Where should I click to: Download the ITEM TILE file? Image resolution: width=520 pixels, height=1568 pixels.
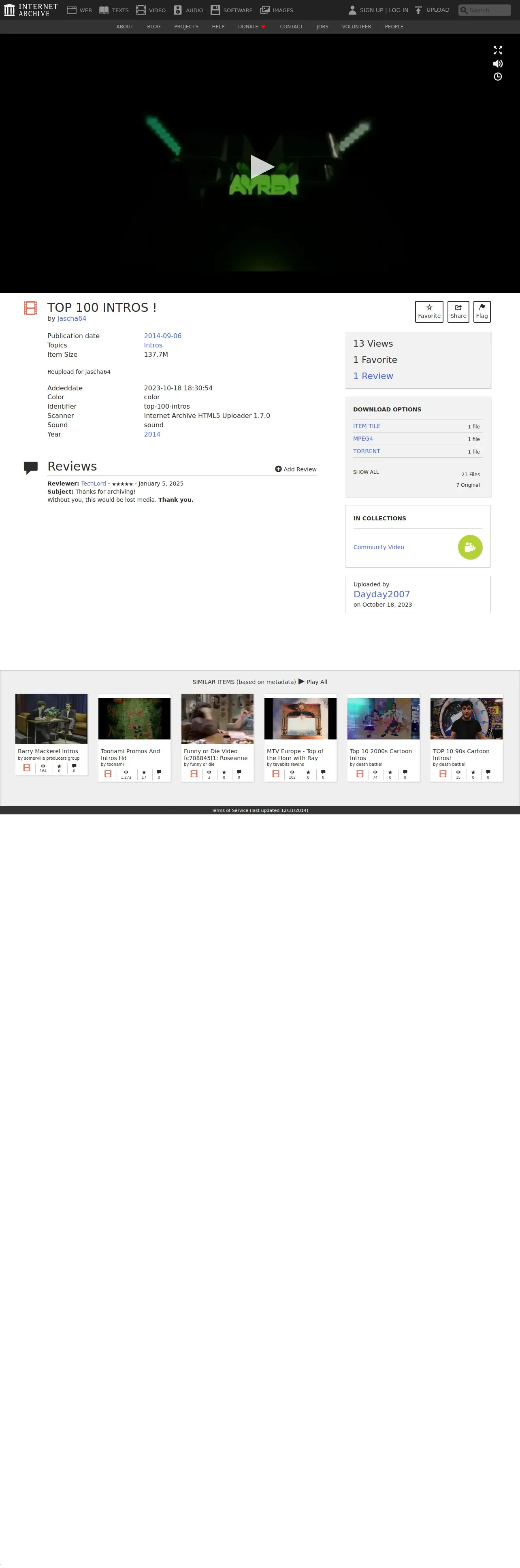(367, 426)
